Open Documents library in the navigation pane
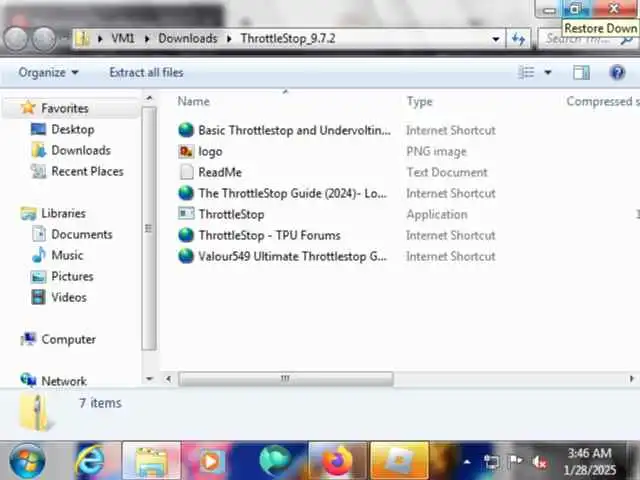The width and height of the screenshot is (640, 480). coord(82,234)
